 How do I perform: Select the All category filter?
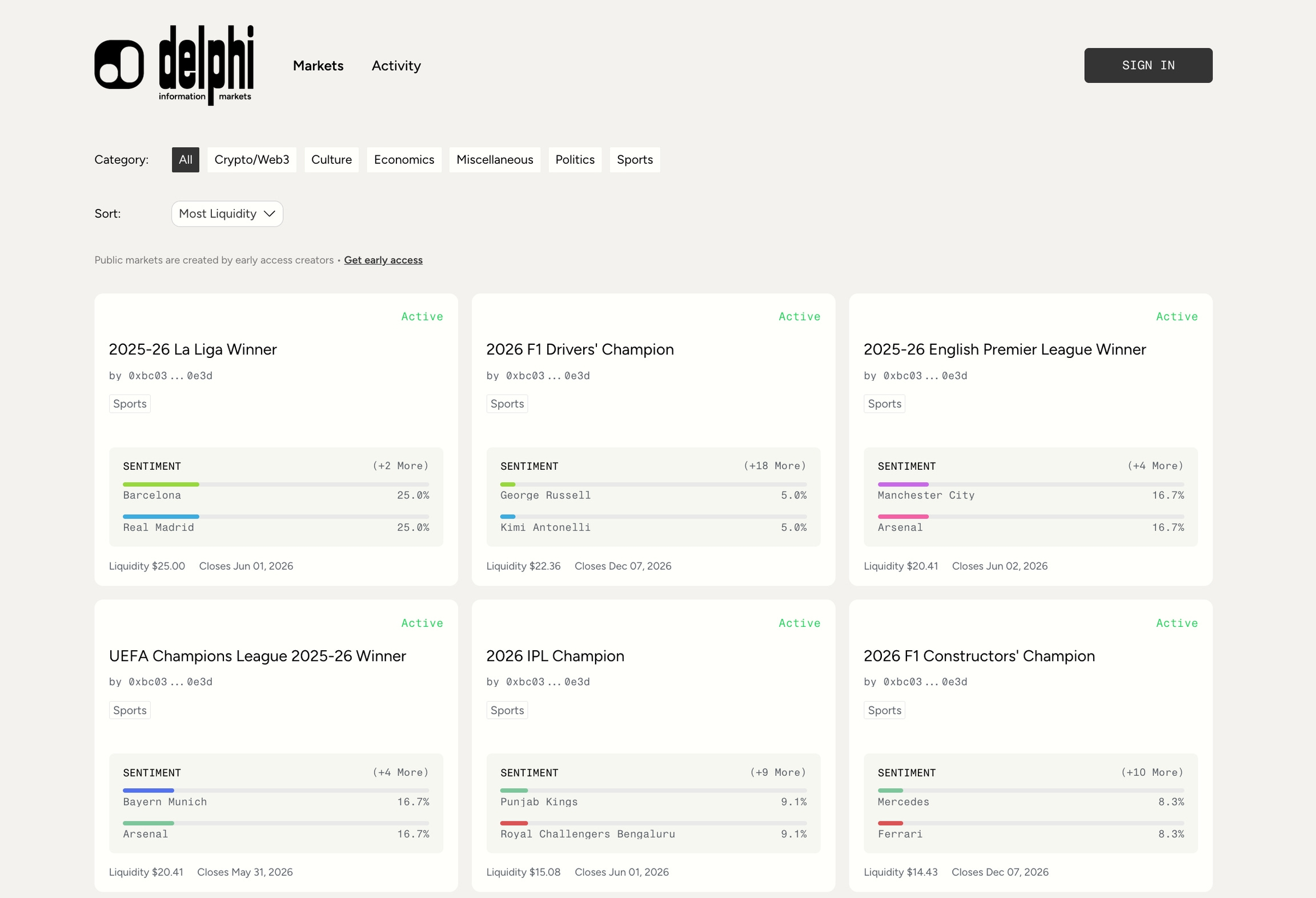tap(185, 160)
